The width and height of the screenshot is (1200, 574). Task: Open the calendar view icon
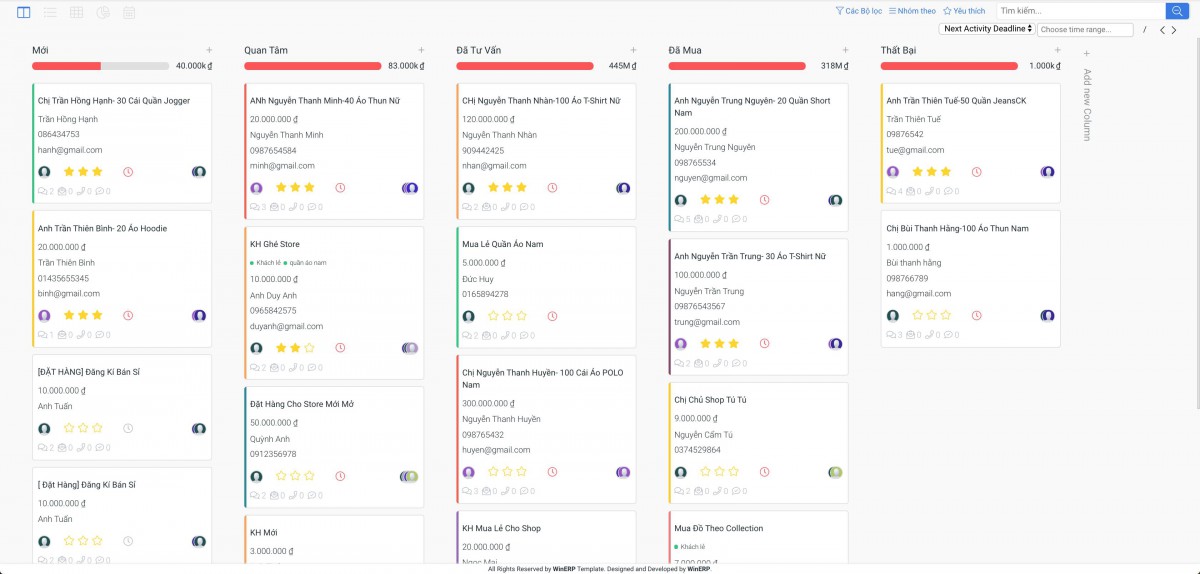pos(129,12)
